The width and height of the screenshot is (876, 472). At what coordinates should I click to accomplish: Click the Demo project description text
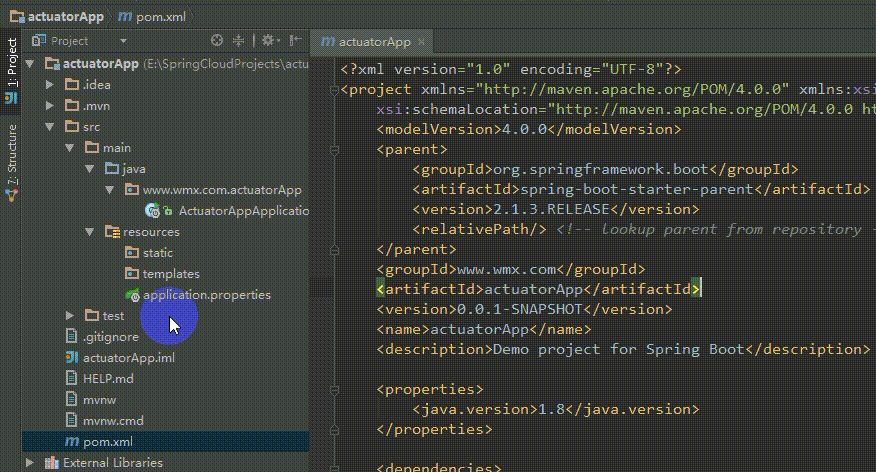pyautogui.click(x=618, y=350)
